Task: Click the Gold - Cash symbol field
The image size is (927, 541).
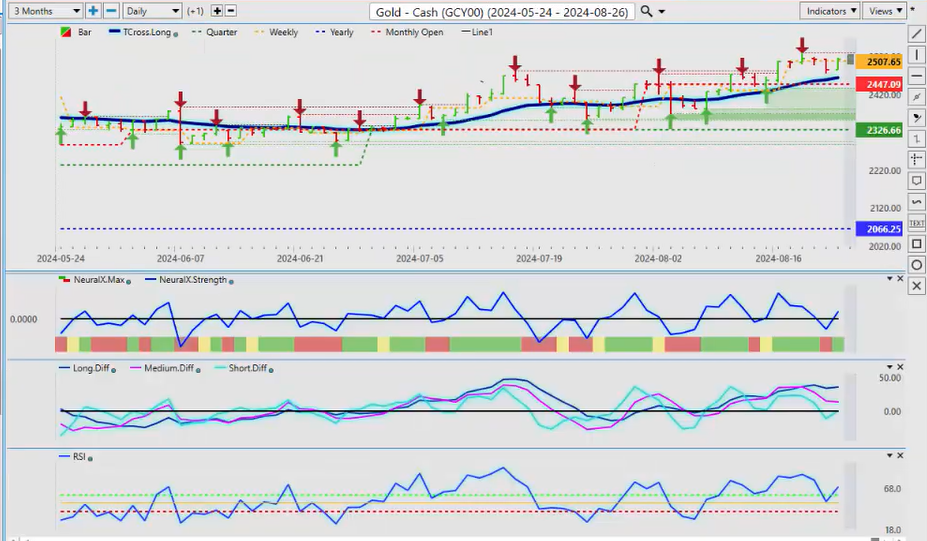Action: [x=501, y=11]
